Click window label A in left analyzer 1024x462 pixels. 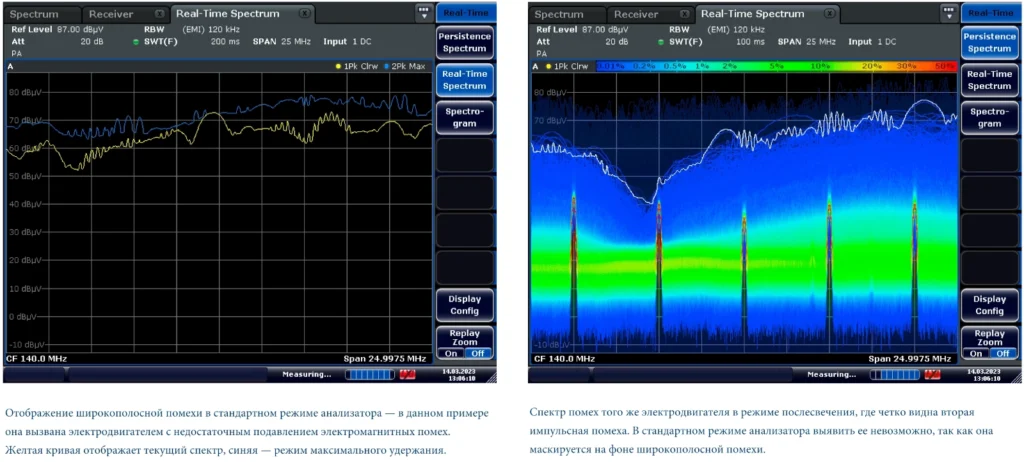pos(10,67)
